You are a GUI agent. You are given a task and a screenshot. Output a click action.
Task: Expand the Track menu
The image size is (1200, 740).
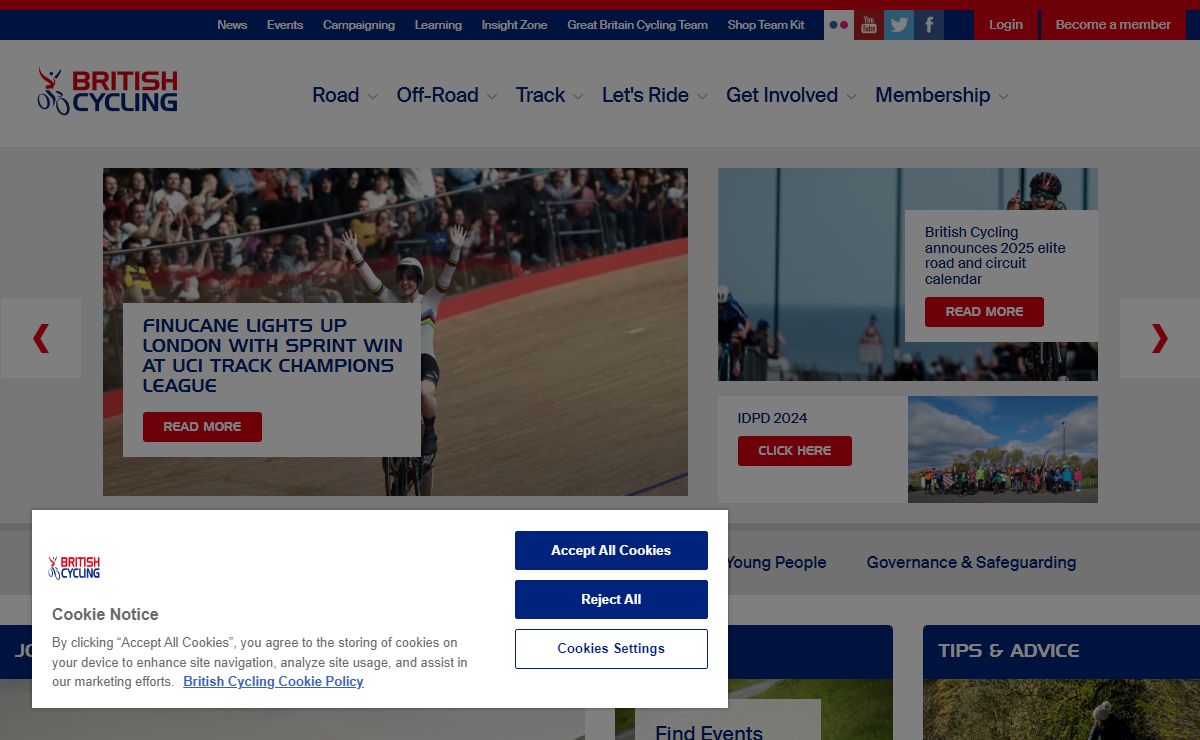549,95
